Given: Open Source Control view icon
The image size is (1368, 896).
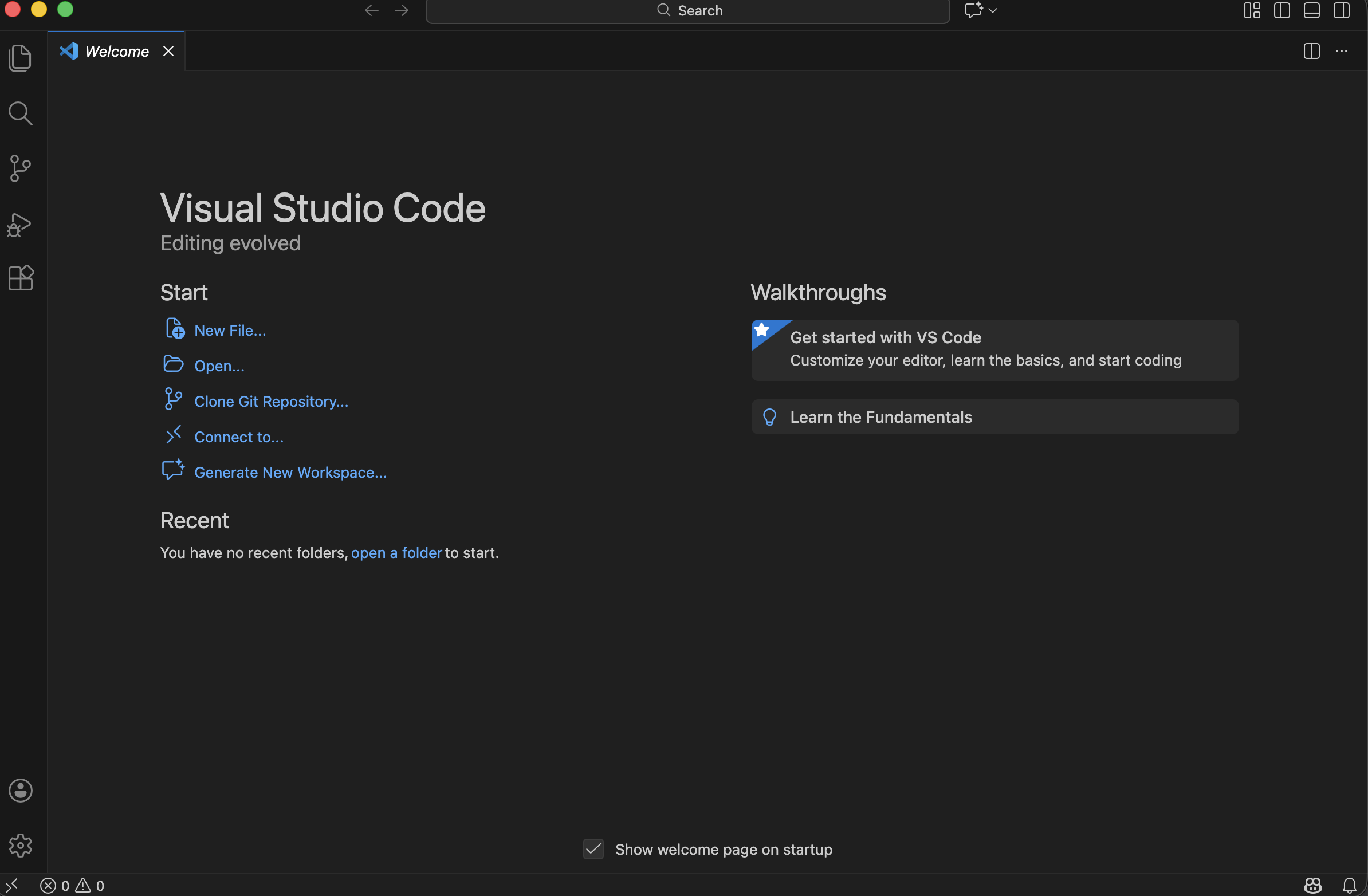Looking at the screenshot, I should (20, 168).
